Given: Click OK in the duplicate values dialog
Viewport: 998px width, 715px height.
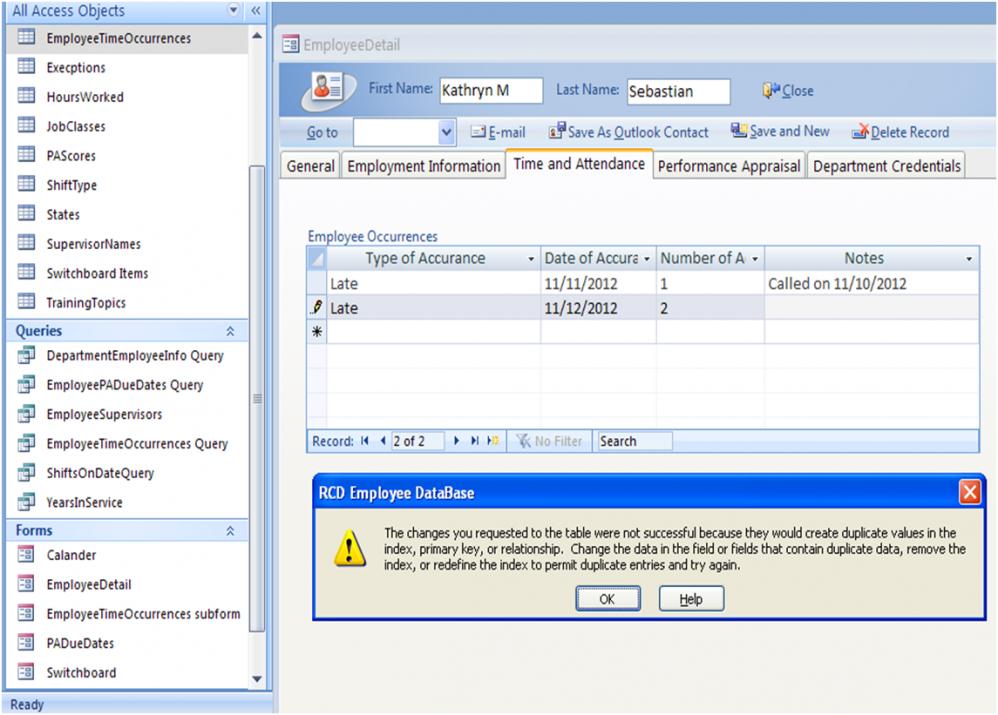Looking at the screenshot, I should click(608, 598).
